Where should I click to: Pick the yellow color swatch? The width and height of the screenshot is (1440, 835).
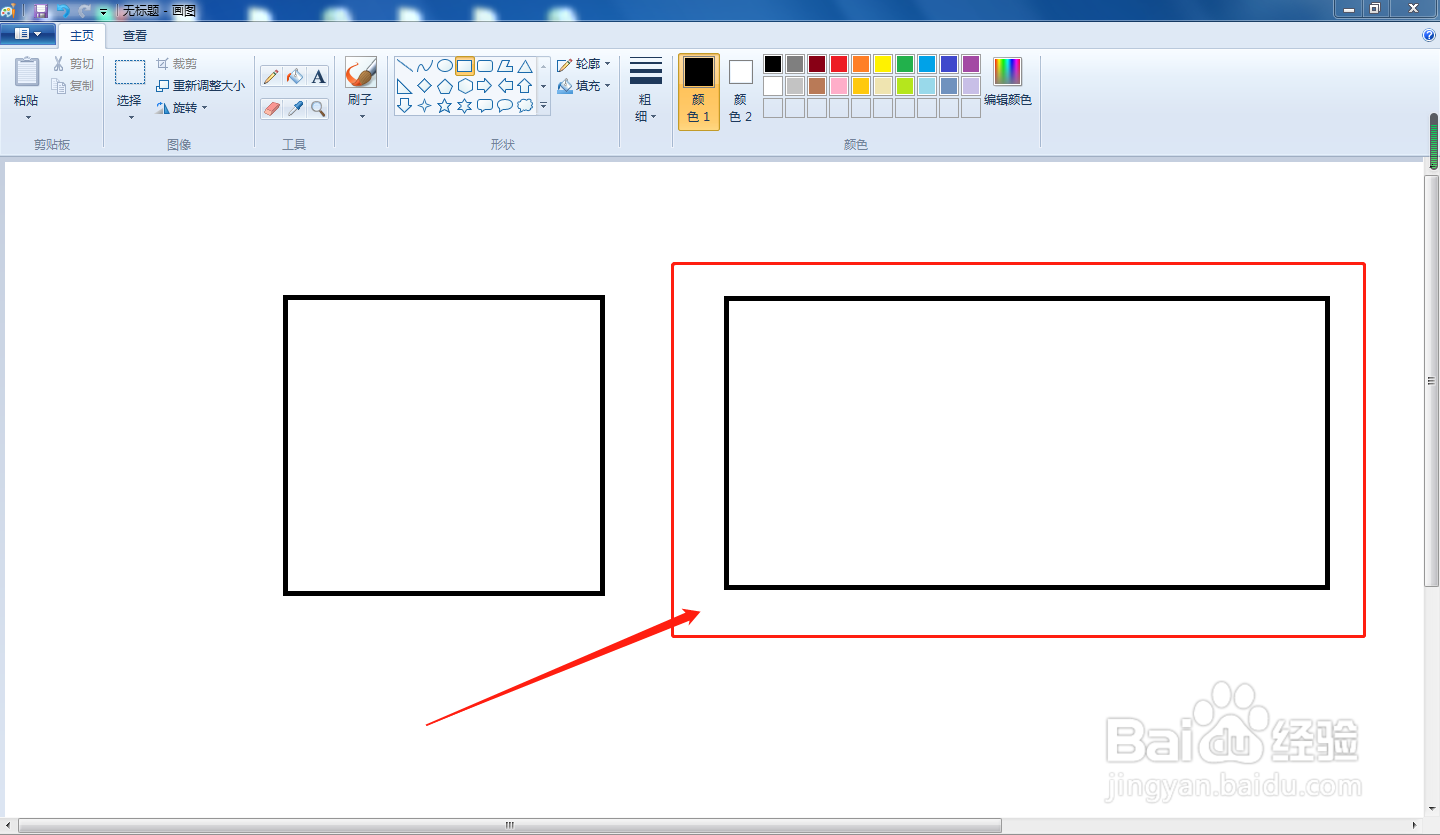883,64
